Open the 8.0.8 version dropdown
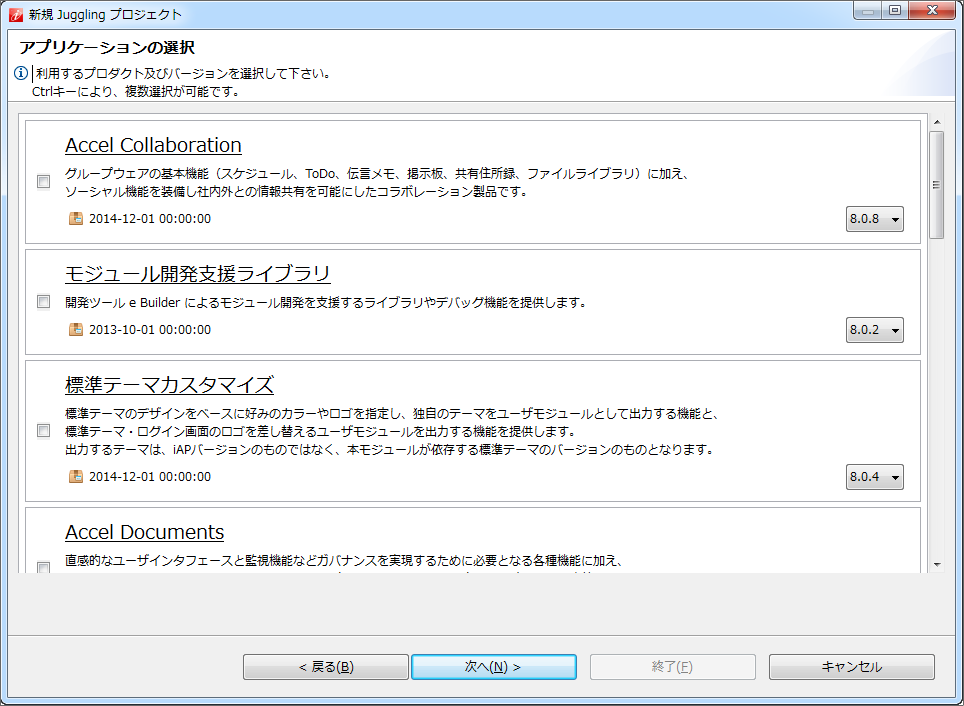 click(874, 219)
